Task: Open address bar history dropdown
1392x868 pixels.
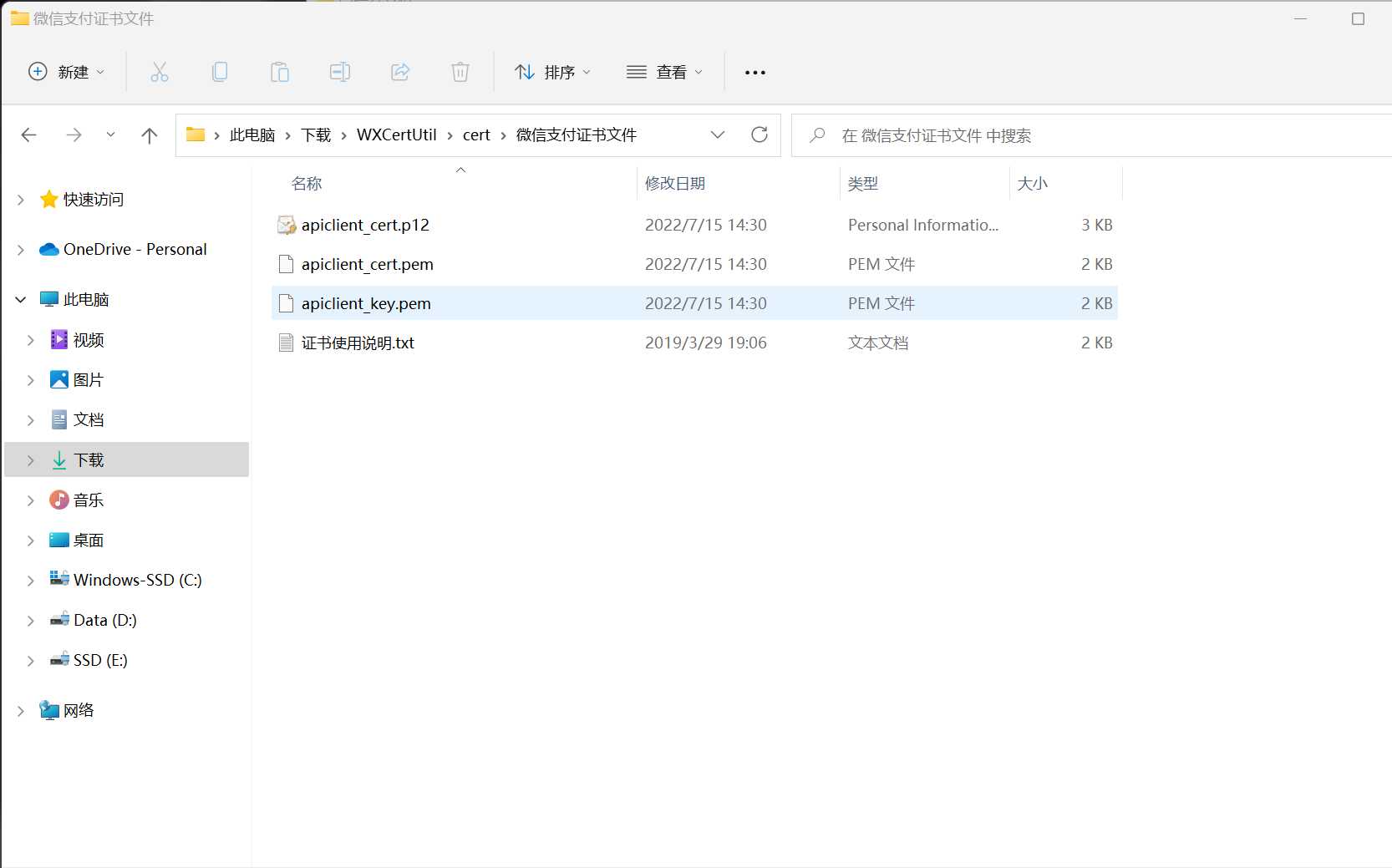Action: tap(718, 135)
